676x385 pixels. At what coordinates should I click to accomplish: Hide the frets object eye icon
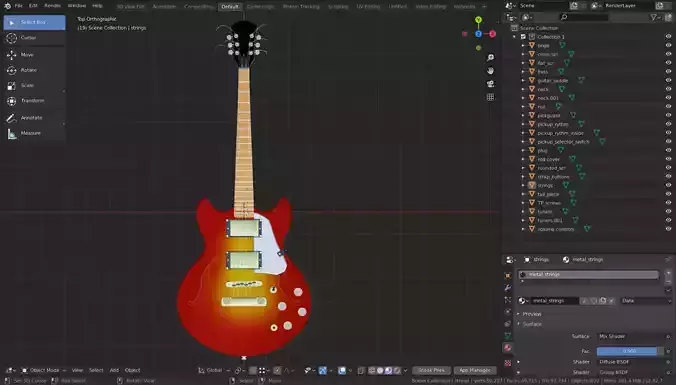(x=668, y=72)
